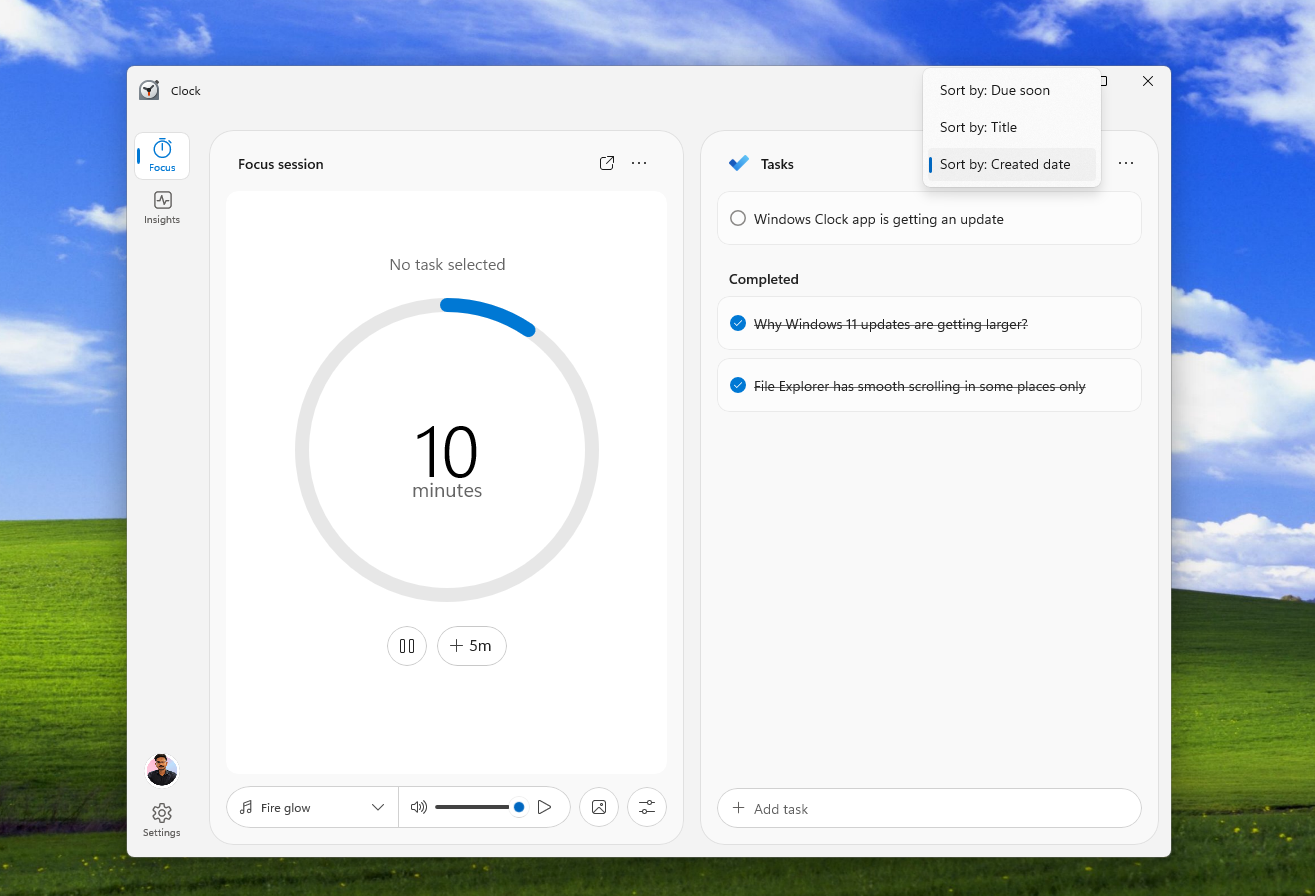
Task: Select the Focus tab in the sidebar
Action: coord(161,155)
